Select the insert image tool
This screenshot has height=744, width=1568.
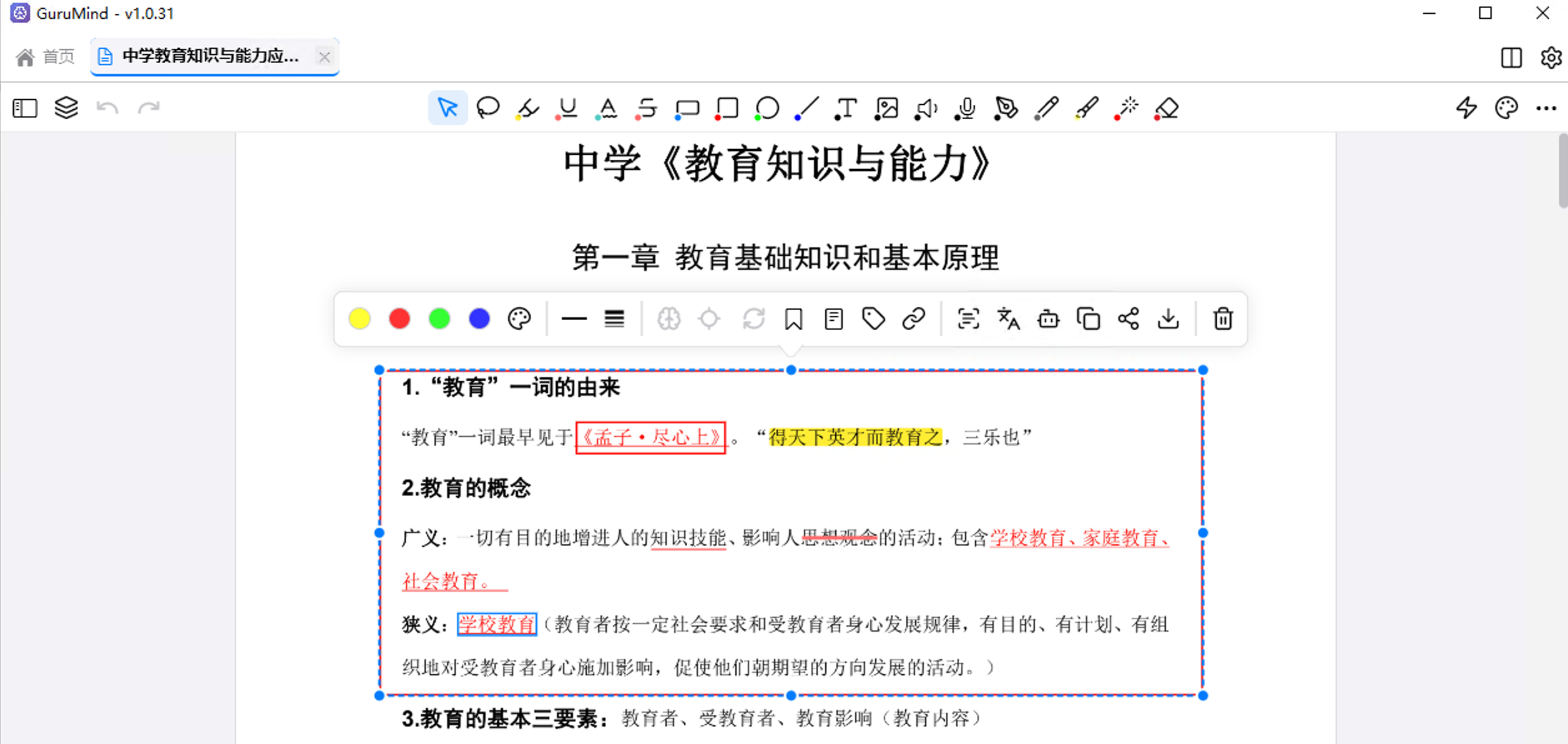[886, 108]
